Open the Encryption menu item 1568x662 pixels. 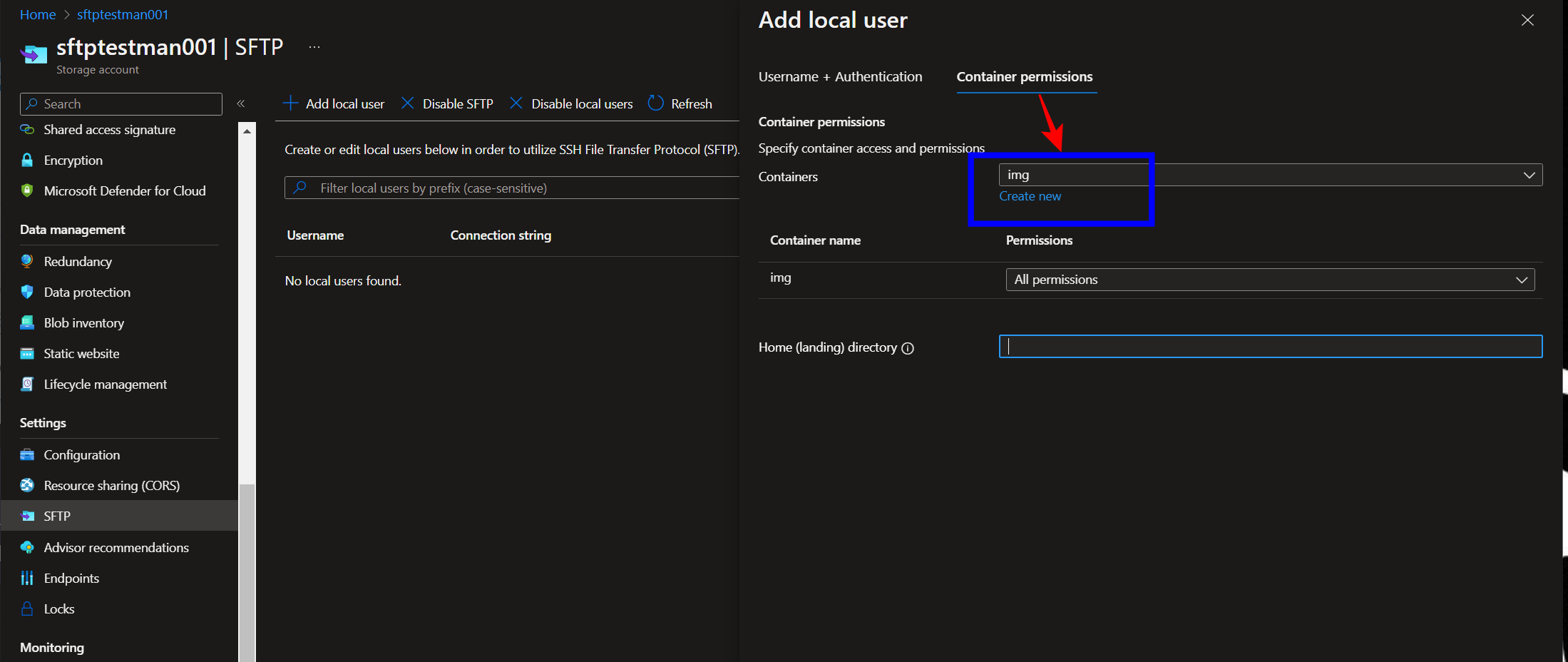point(73,160)
